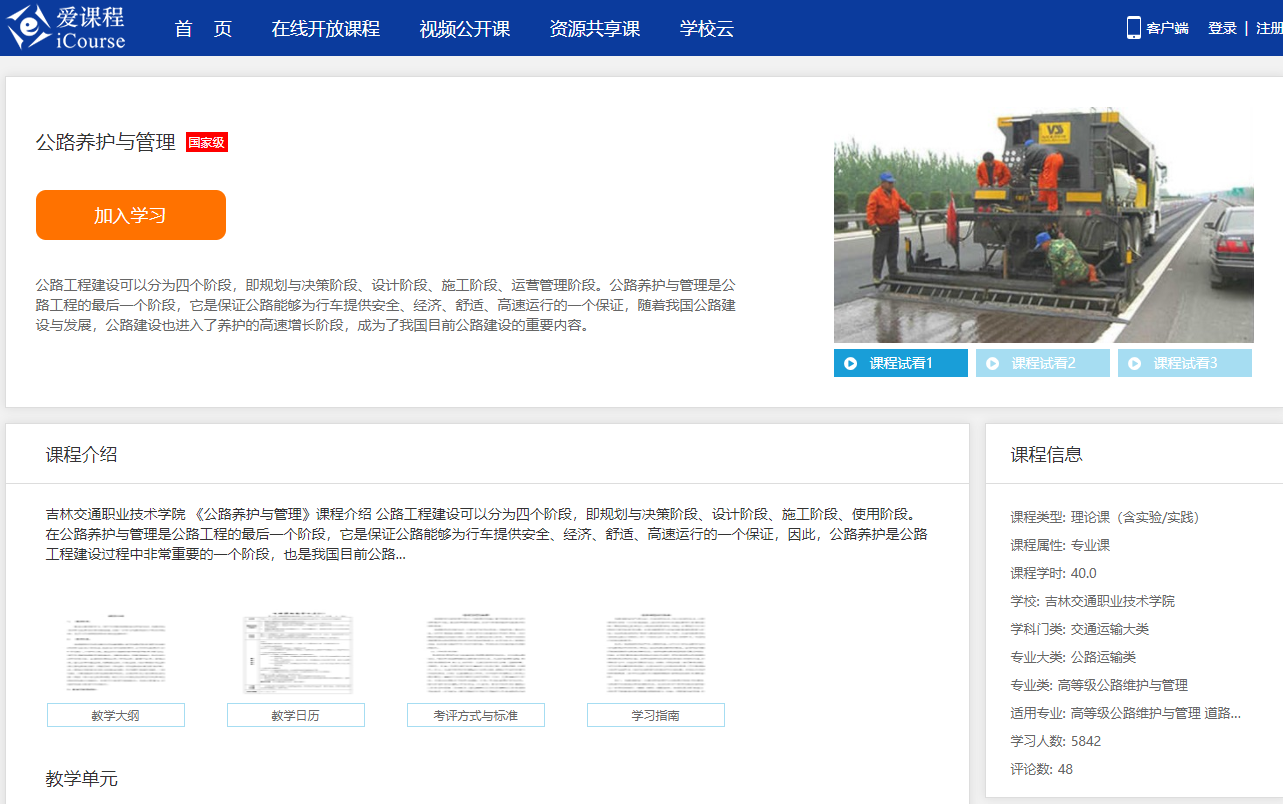This screenshot has width=1283, height=804.
Task: Open the 学习指南 document thumbnail
Action: 656,655
